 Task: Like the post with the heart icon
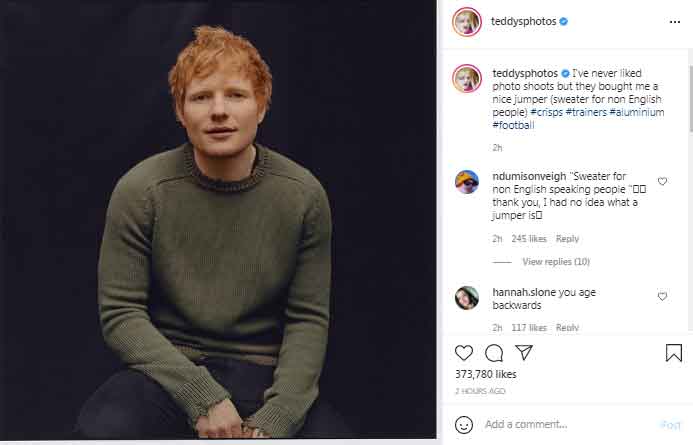click(464, 353)
